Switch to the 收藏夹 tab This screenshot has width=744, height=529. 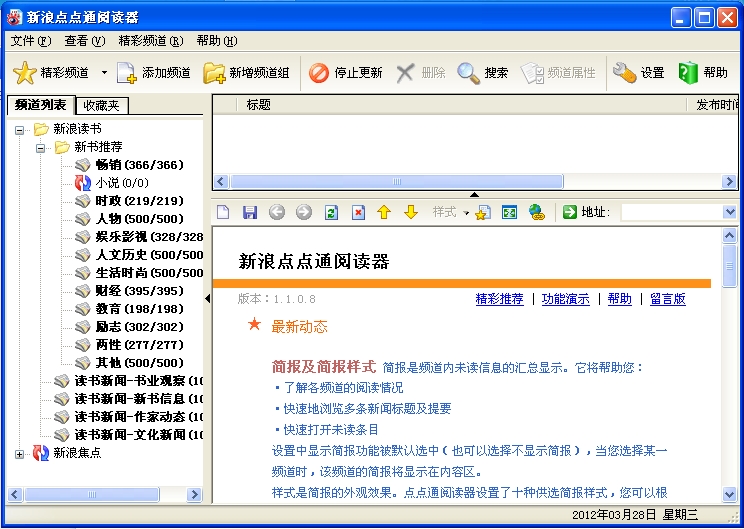[102, 105]
